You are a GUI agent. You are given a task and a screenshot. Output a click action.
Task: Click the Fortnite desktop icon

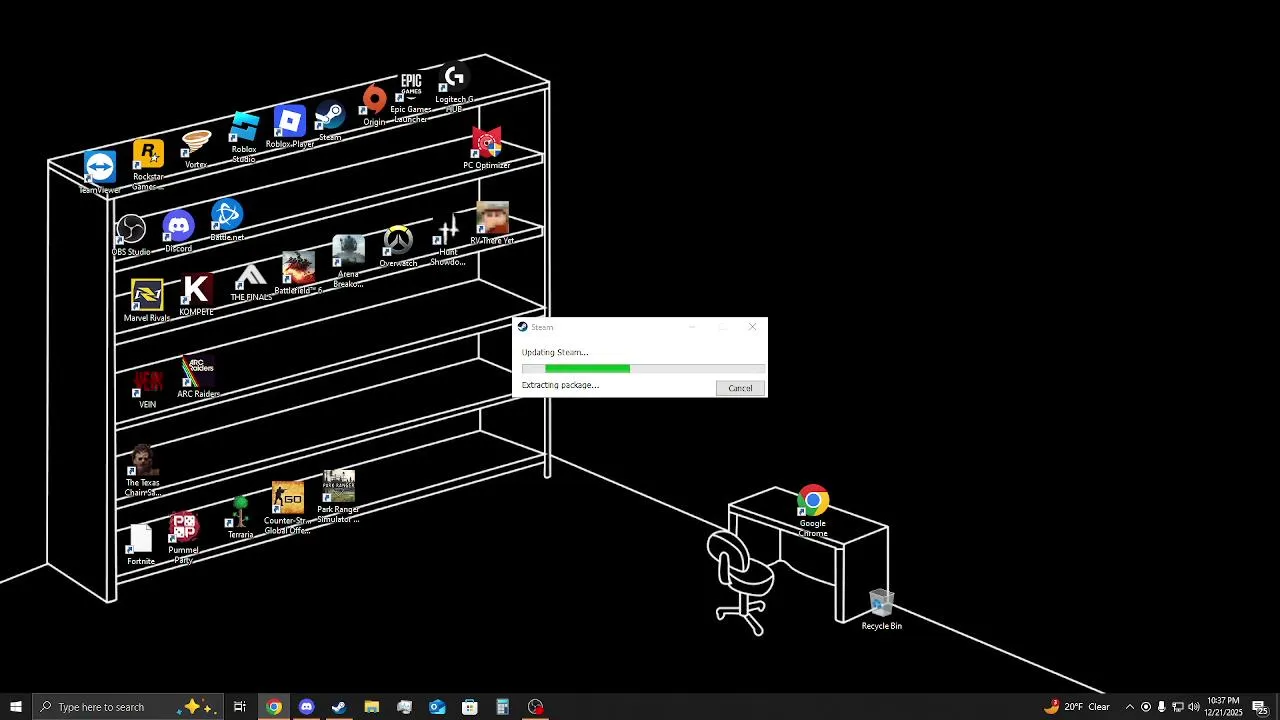coord(141,545)
